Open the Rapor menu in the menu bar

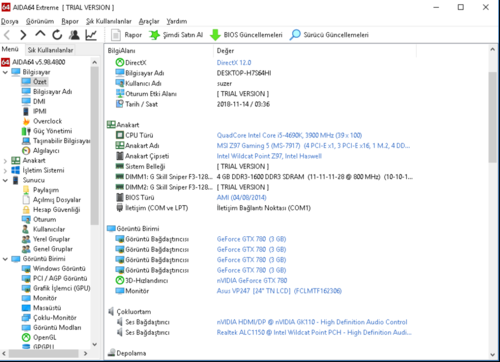point(70,21)
